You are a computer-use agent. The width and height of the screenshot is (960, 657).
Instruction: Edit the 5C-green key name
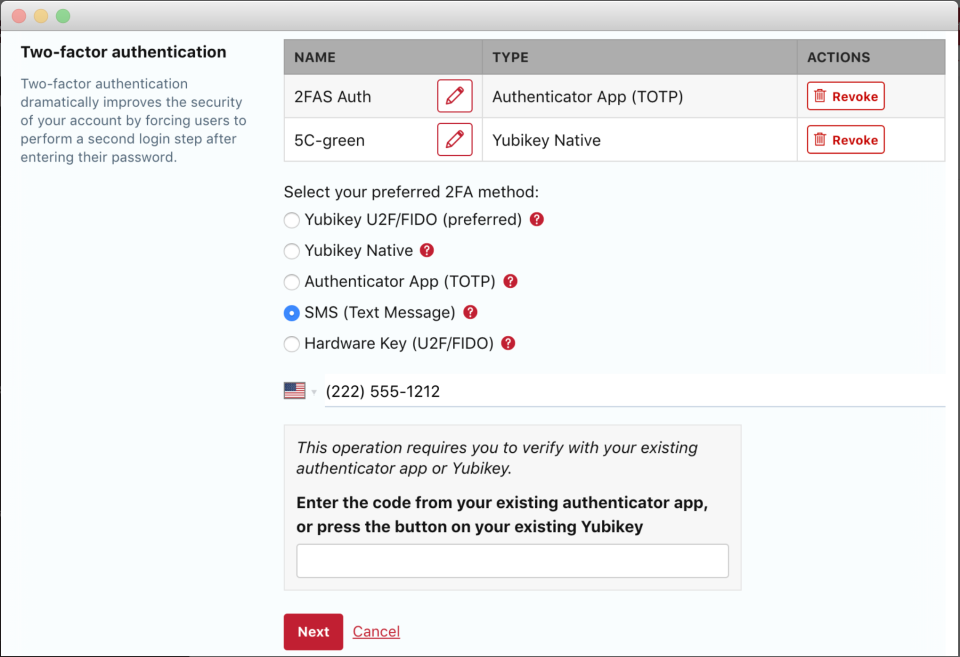pyautogui.click(x=454, y=139)
